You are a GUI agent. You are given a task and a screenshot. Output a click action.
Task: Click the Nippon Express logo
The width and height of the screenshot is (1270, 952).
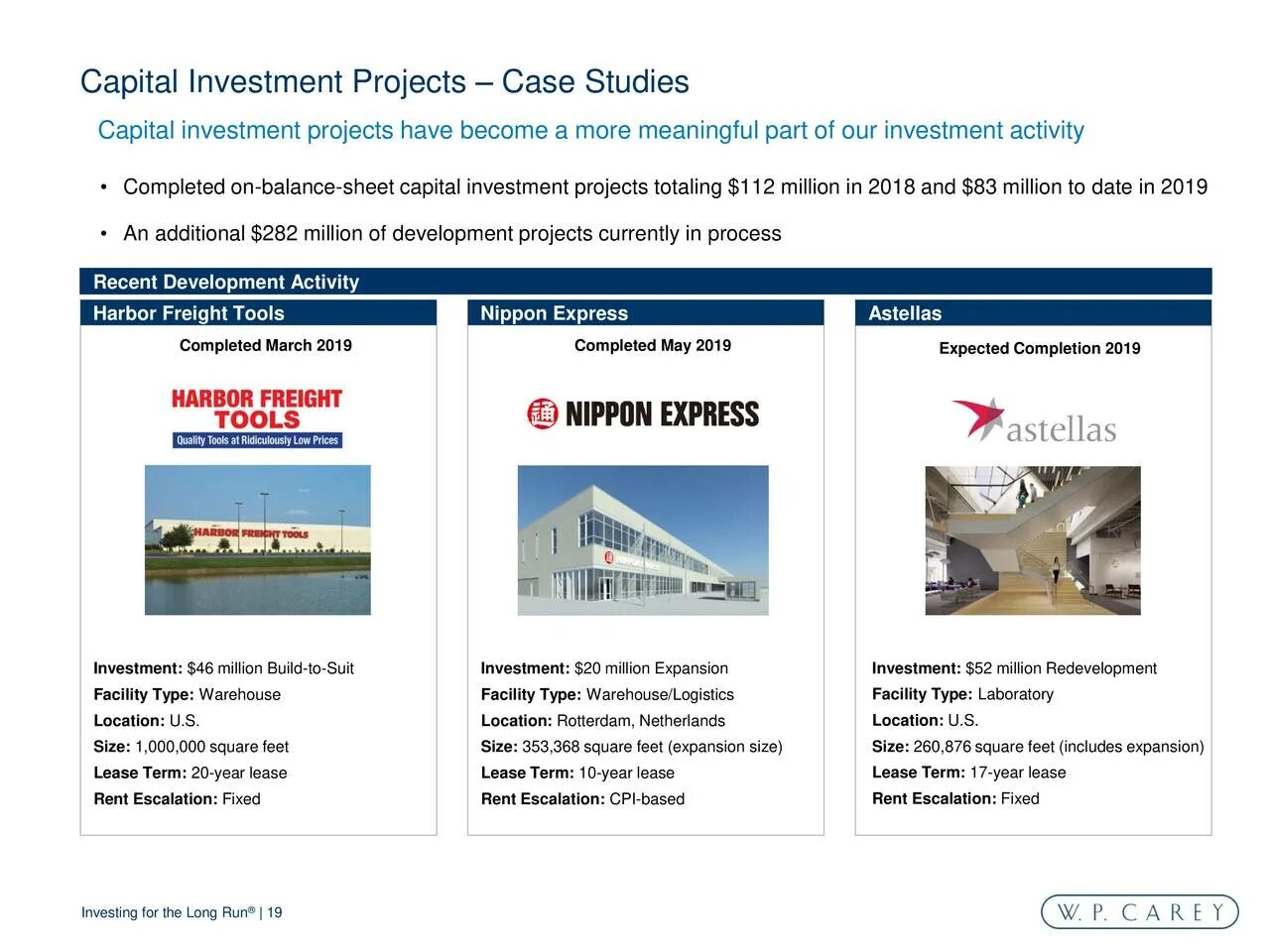click(643, 414)
